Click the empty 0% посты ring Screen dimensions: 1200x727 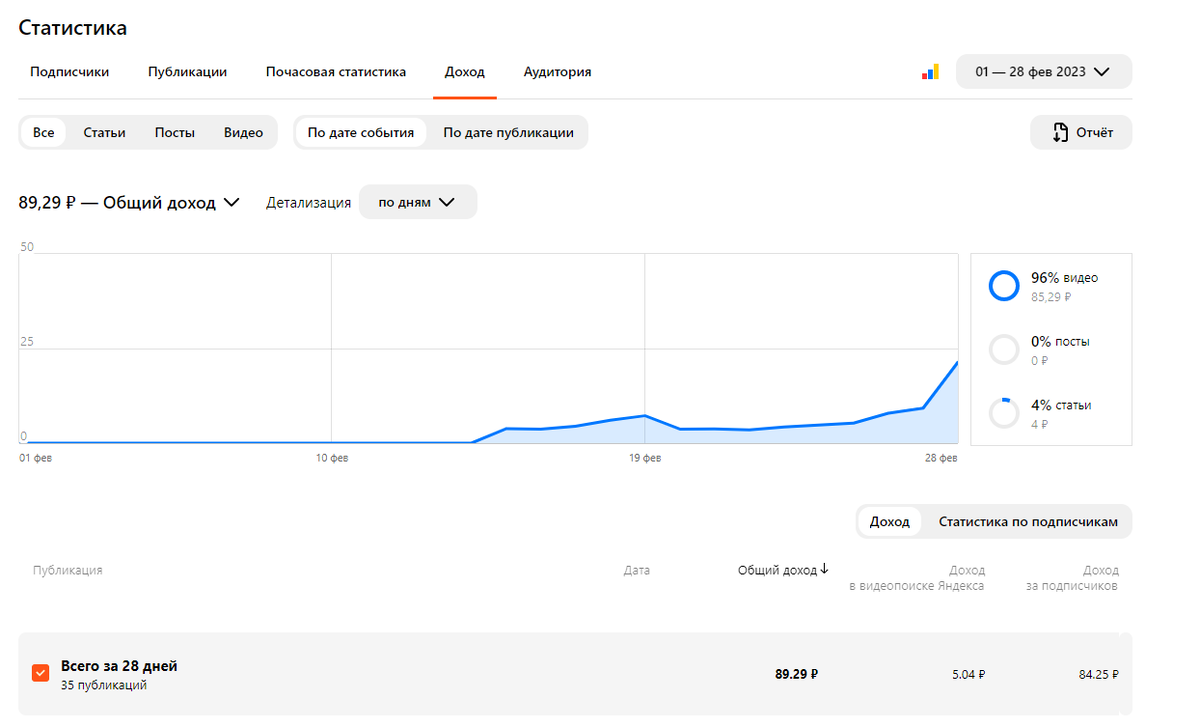coord(1004,349)
